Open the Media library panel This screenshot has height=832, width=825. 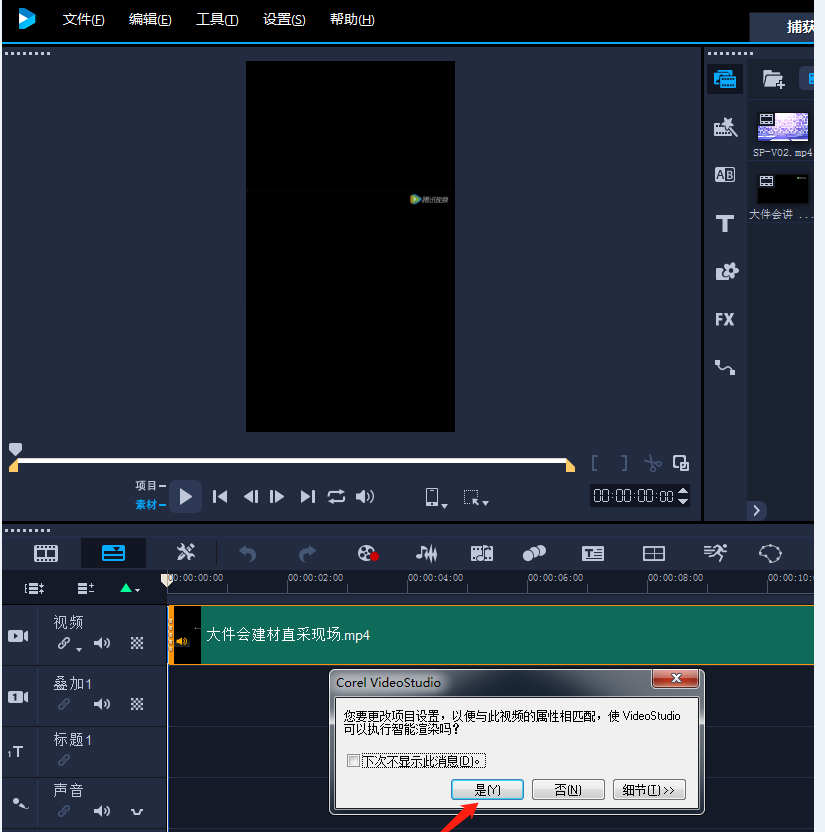tap(725, 80)
